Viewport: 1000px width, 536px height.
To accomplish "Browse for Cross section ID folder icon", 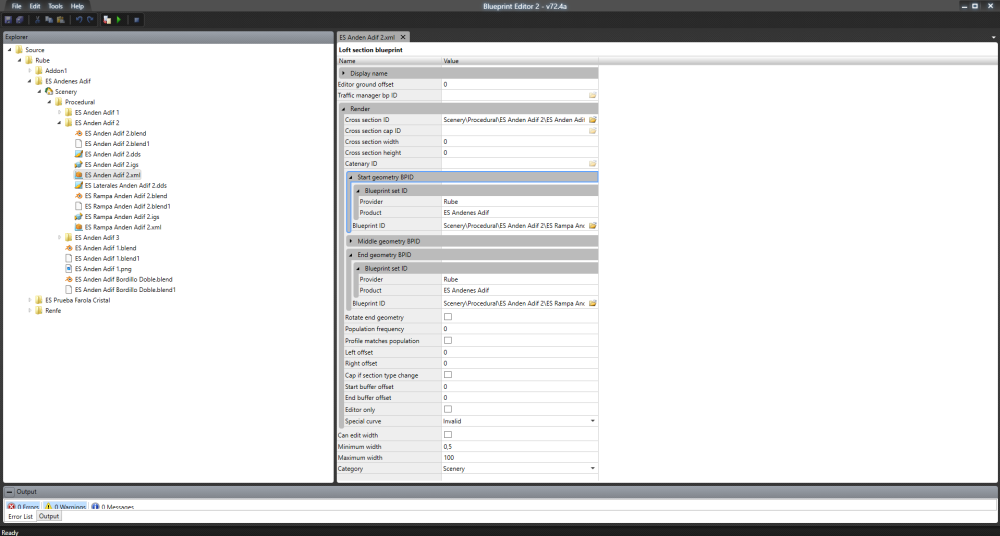I will click(592, 119).
